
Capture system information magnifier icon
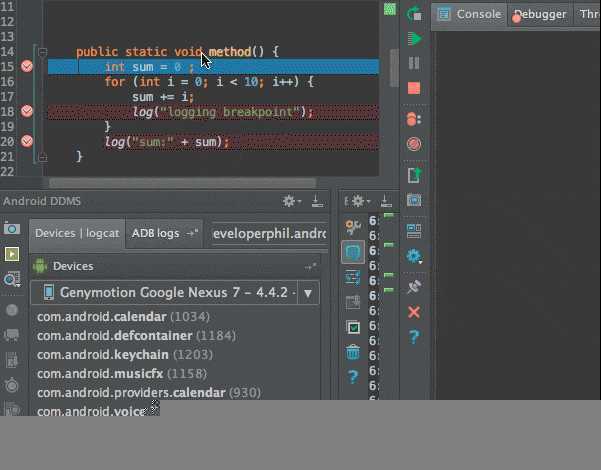coord(12,279)
